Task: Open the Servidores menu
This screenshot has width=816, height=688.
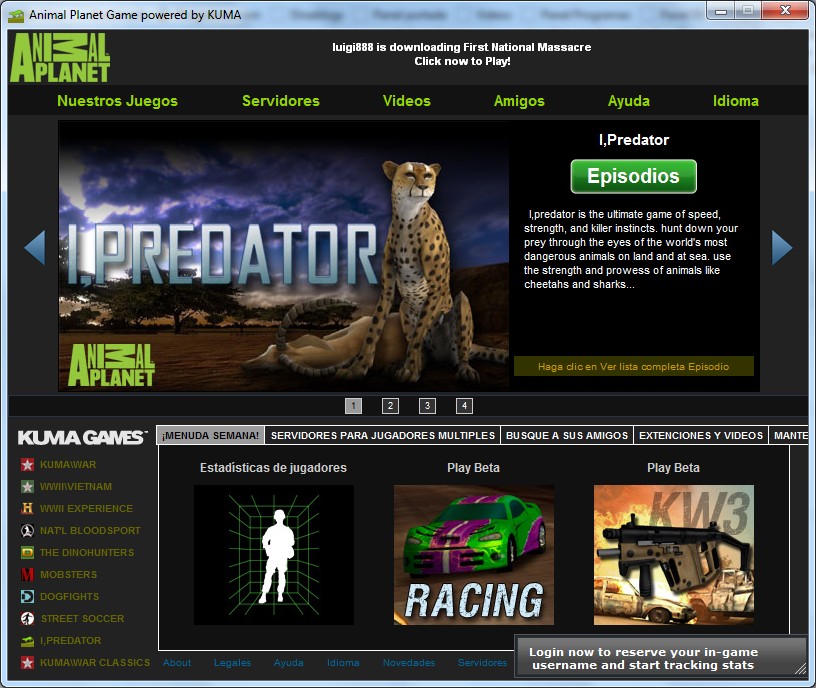Action: 280,101
